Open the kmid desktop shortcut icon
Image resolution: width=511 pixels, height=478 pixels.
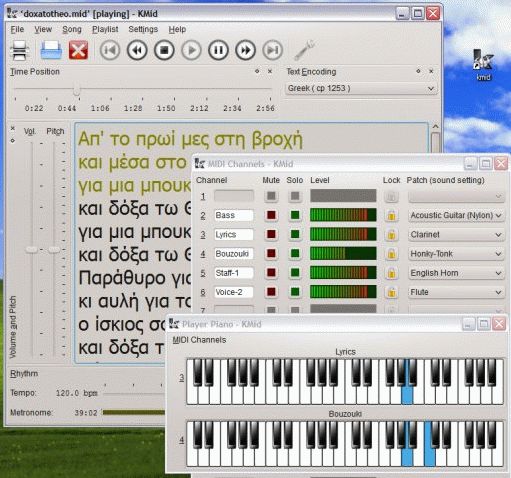[x=483, y=65]
